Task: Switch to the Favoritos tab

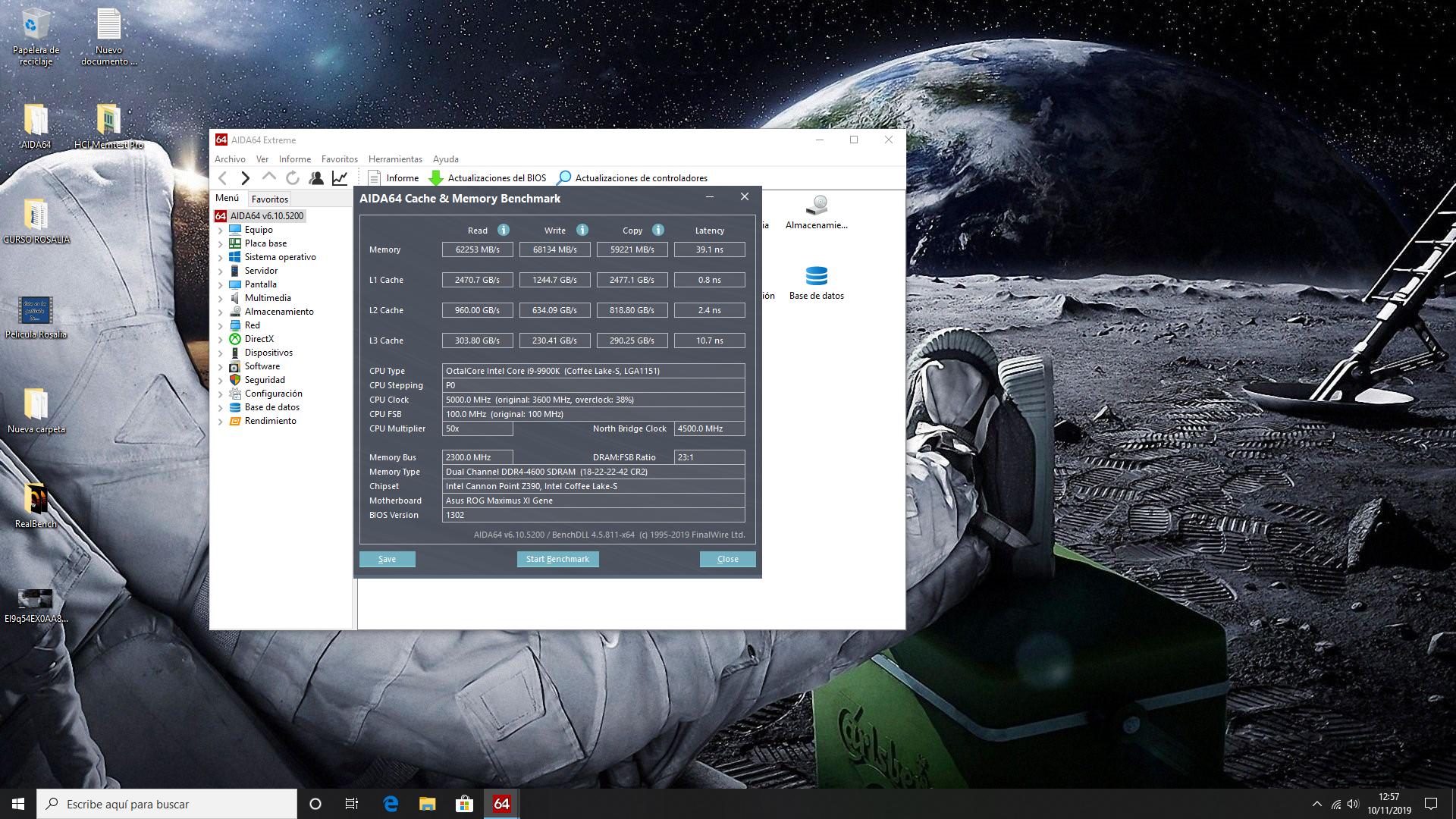Action: pos(269,199)
